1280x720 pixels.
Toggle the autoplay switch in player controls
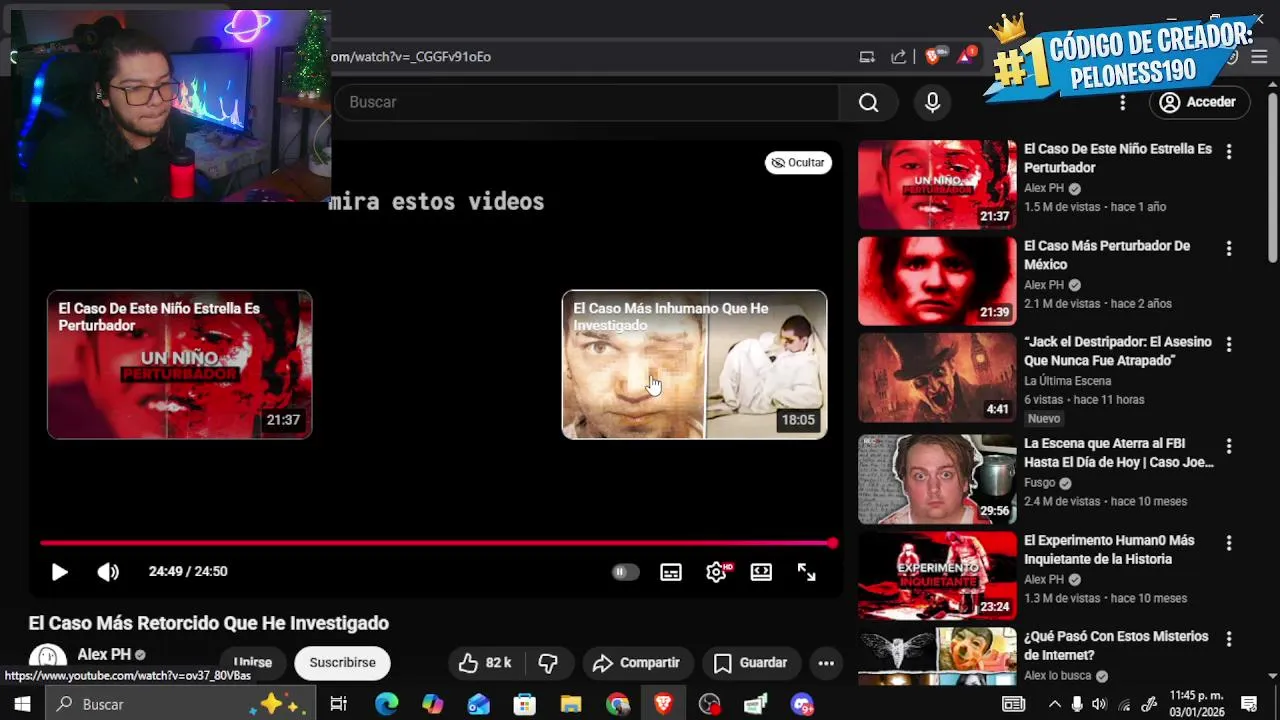(625, 572)
